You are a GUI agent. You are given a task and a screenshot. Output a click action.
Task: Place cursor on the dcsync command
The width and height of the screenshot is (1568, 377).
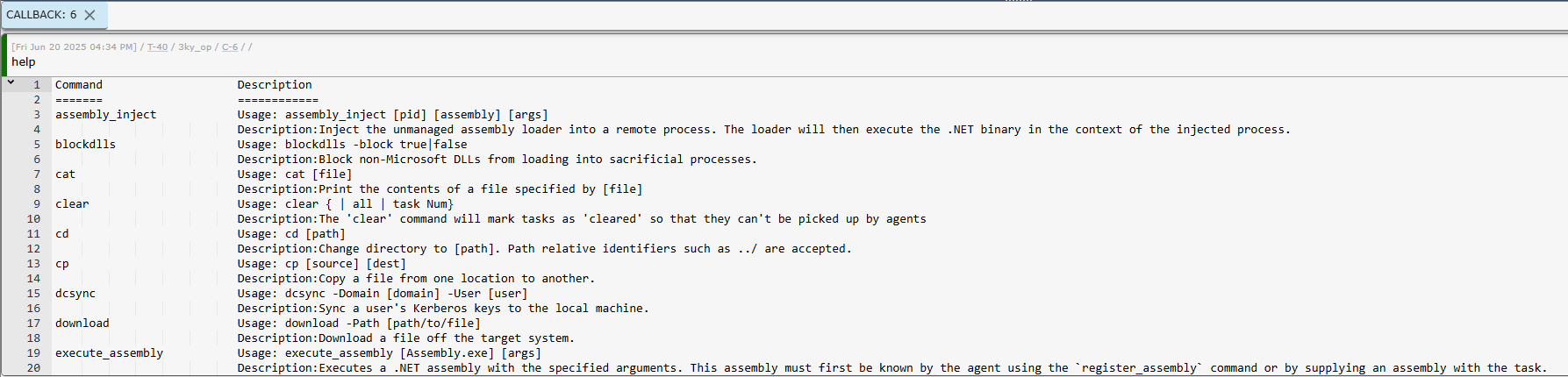coord(75,294)
